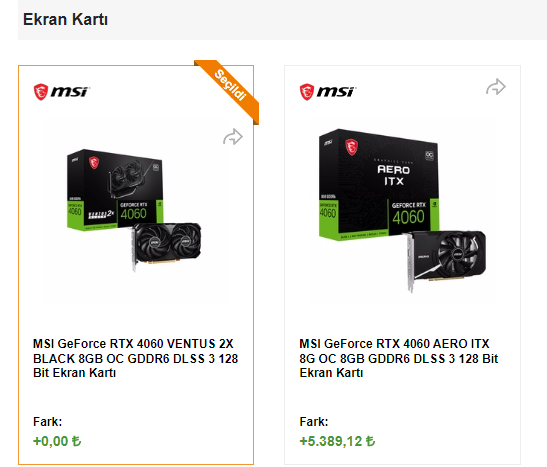Select the dual-fan VENTUS graphics card photo
Image resolution: width=547 pixels, height=467 pixels.
click(166, 246)
